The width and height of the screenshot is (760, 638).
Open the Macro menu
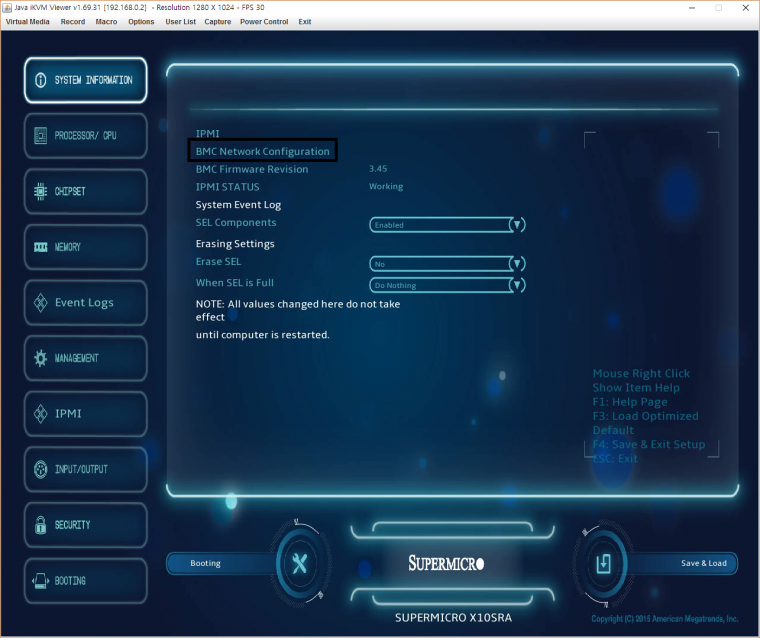(x=106, y=22)
